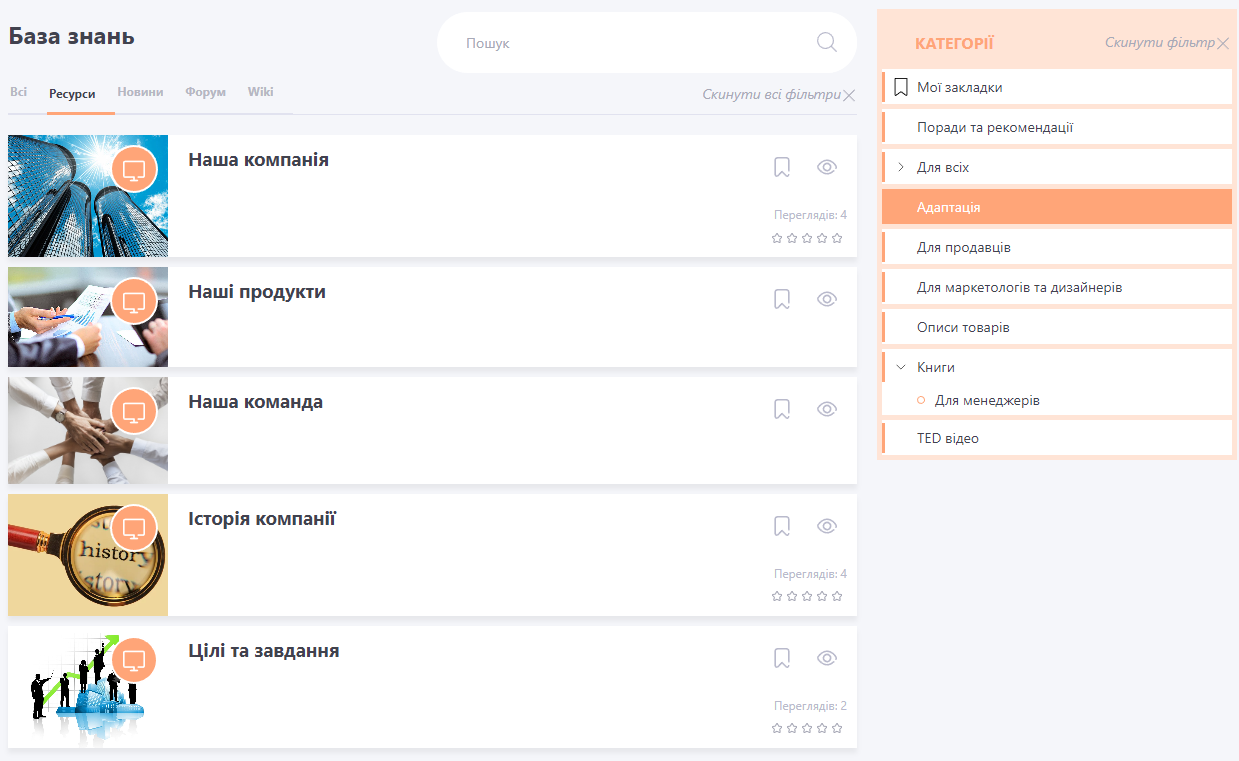Bookmark the "Цілі та завдання" resource

[782, 658]
